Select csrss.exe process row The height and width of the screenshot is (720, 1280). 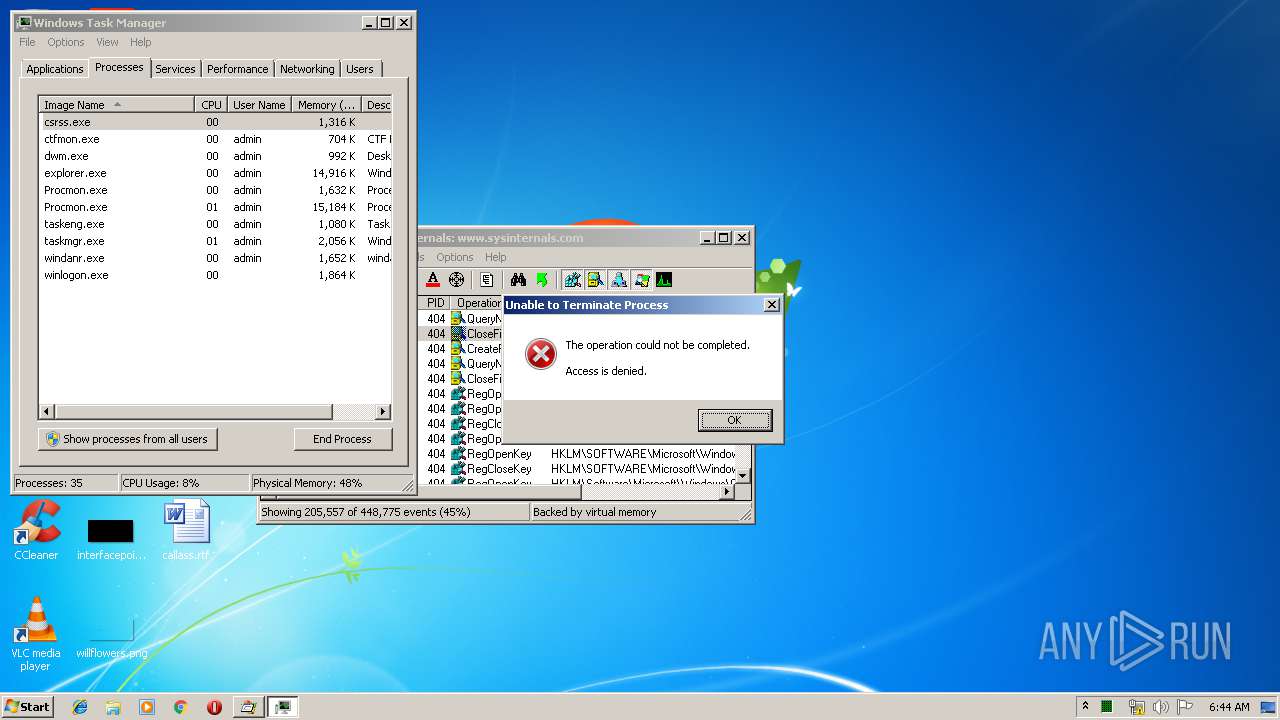click(x=215, y=122)
